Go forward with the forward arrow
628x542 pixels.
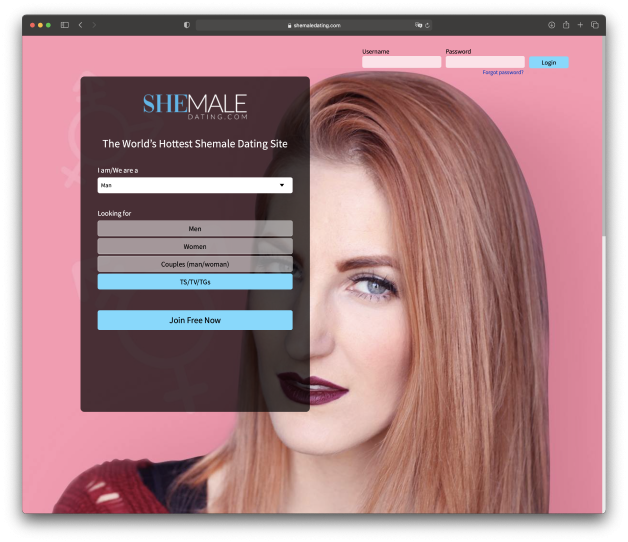pyautogui.click(x=94, y=25)
